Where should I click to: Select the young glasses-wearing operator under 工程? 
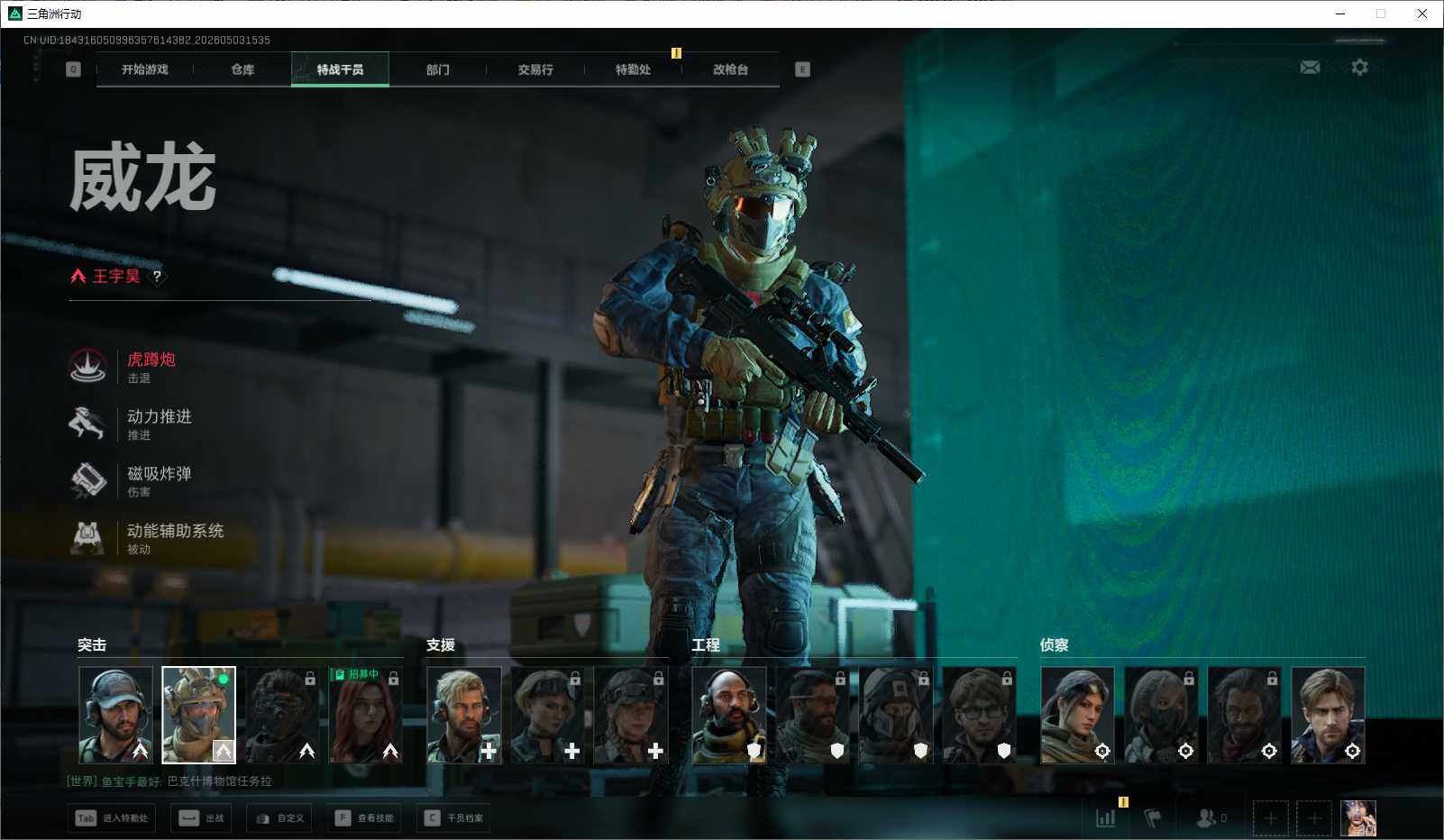pyautogui.click(x=979, y=716)
